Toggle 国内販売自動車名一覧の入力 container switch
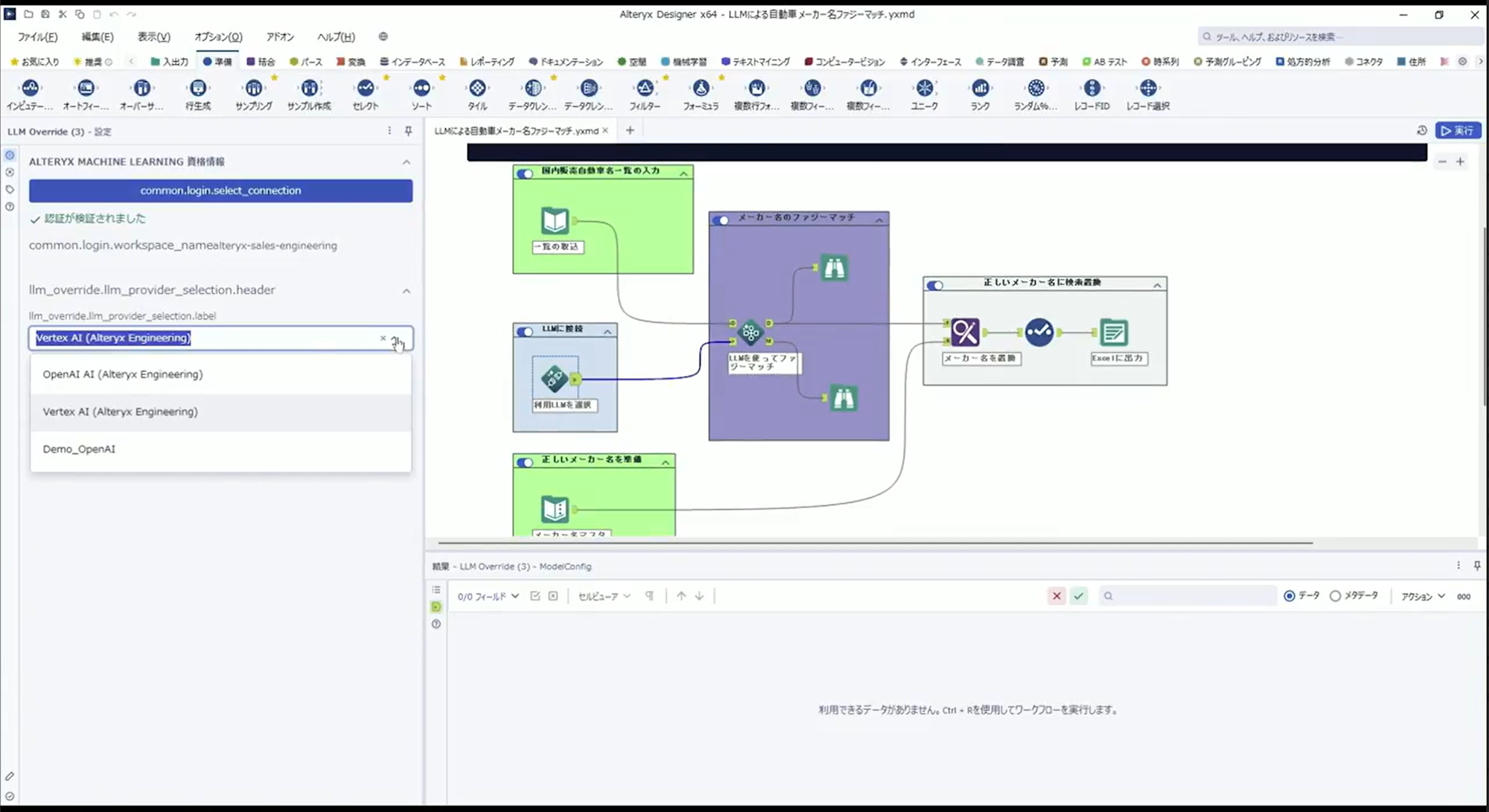This screenshot has height=812, width=1489. 525,173
